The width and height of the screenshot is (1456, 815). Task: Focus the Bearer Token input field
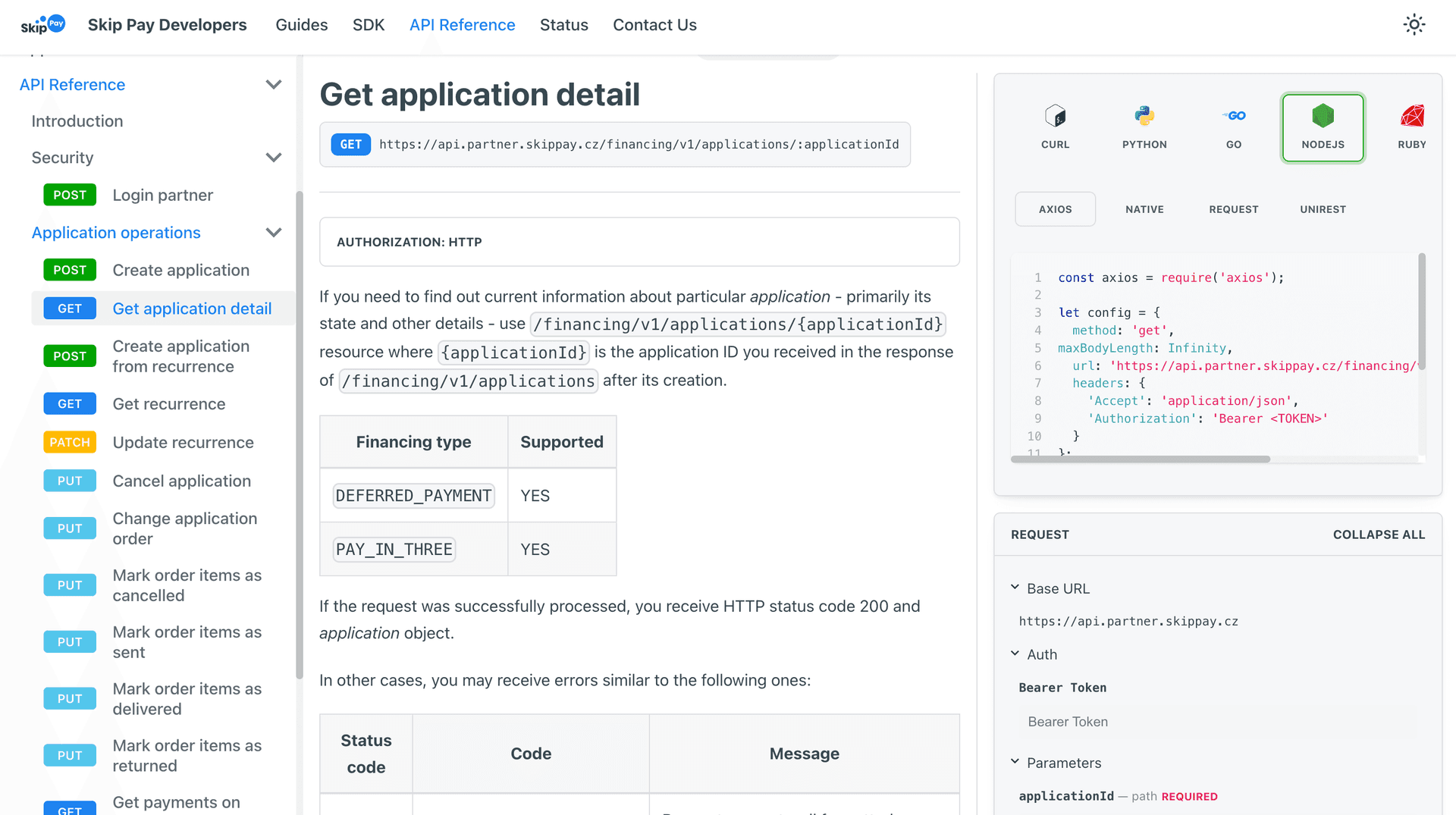coord(1217,722)
